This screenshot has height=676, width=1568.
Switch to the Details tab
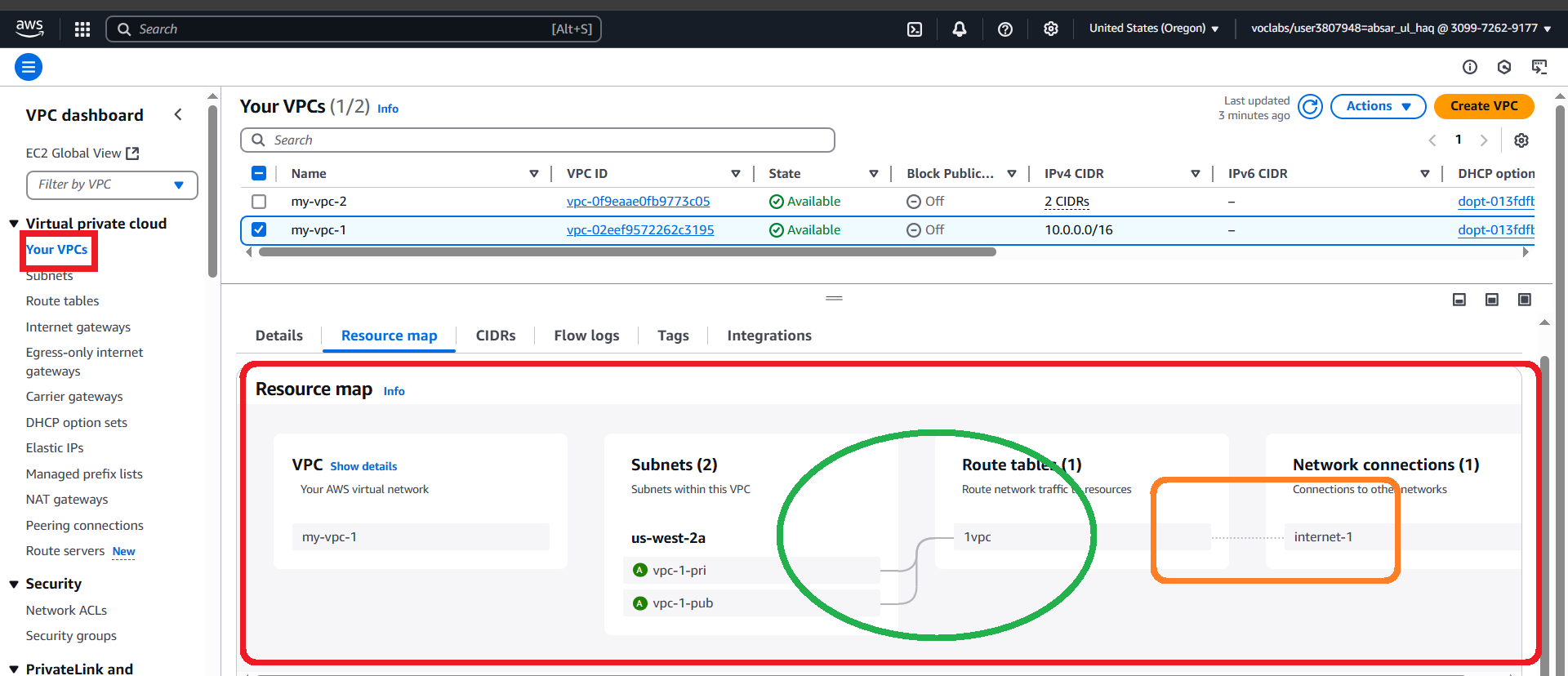tap(279, 336)
